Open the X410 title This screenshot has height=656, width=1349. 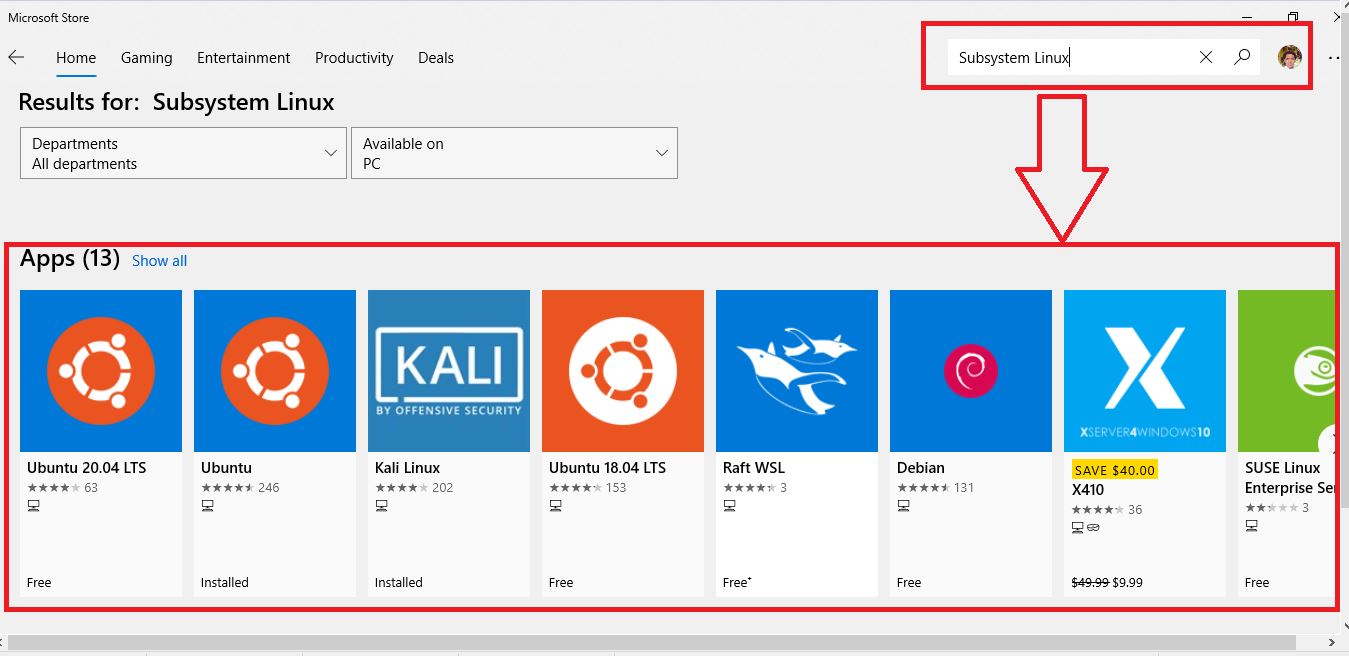pyautogui.click(x=1087, y=490)
